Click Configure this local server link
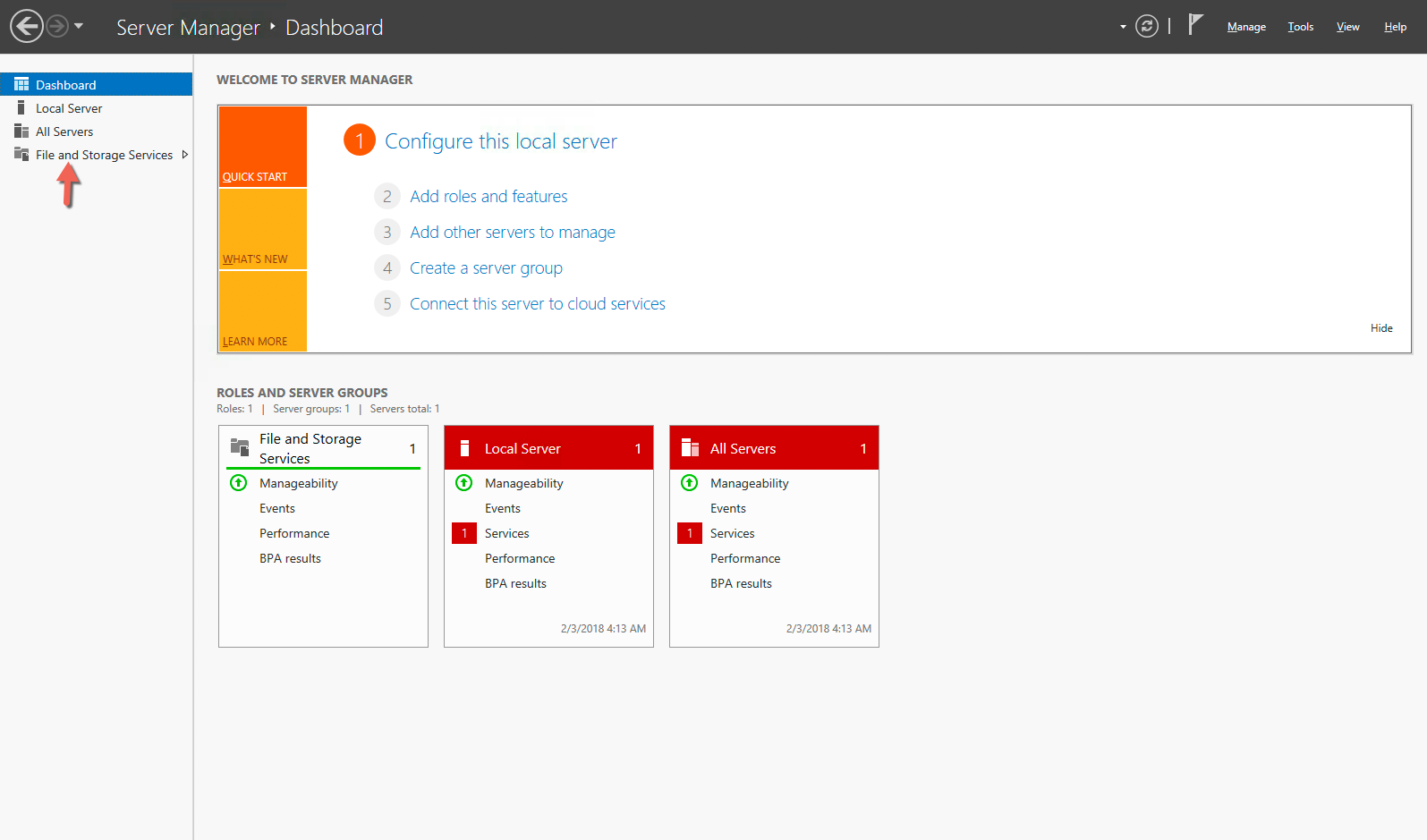Screen dimensions: 1427x840 click(501, 141)
